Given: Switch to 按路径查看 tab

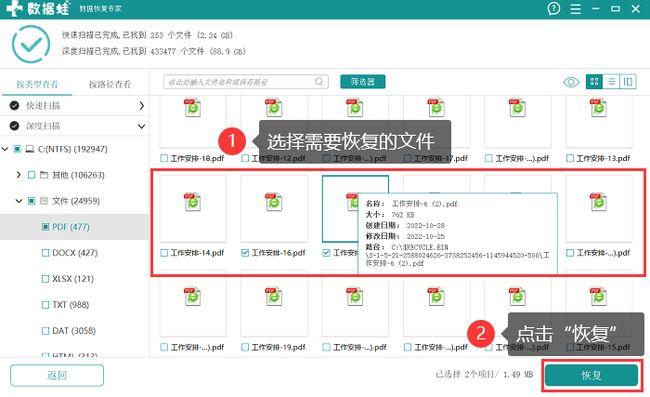Looking at the screenshot, I should click(110, 85).
